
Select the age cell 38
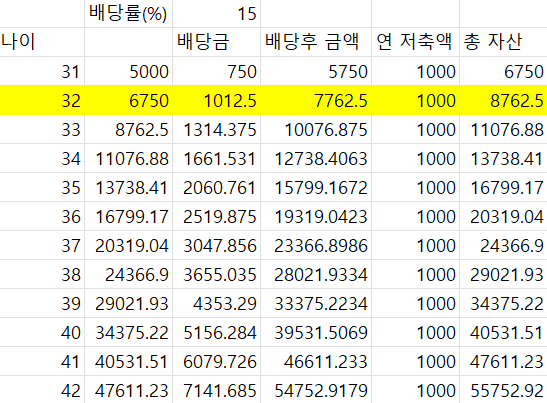42,274
